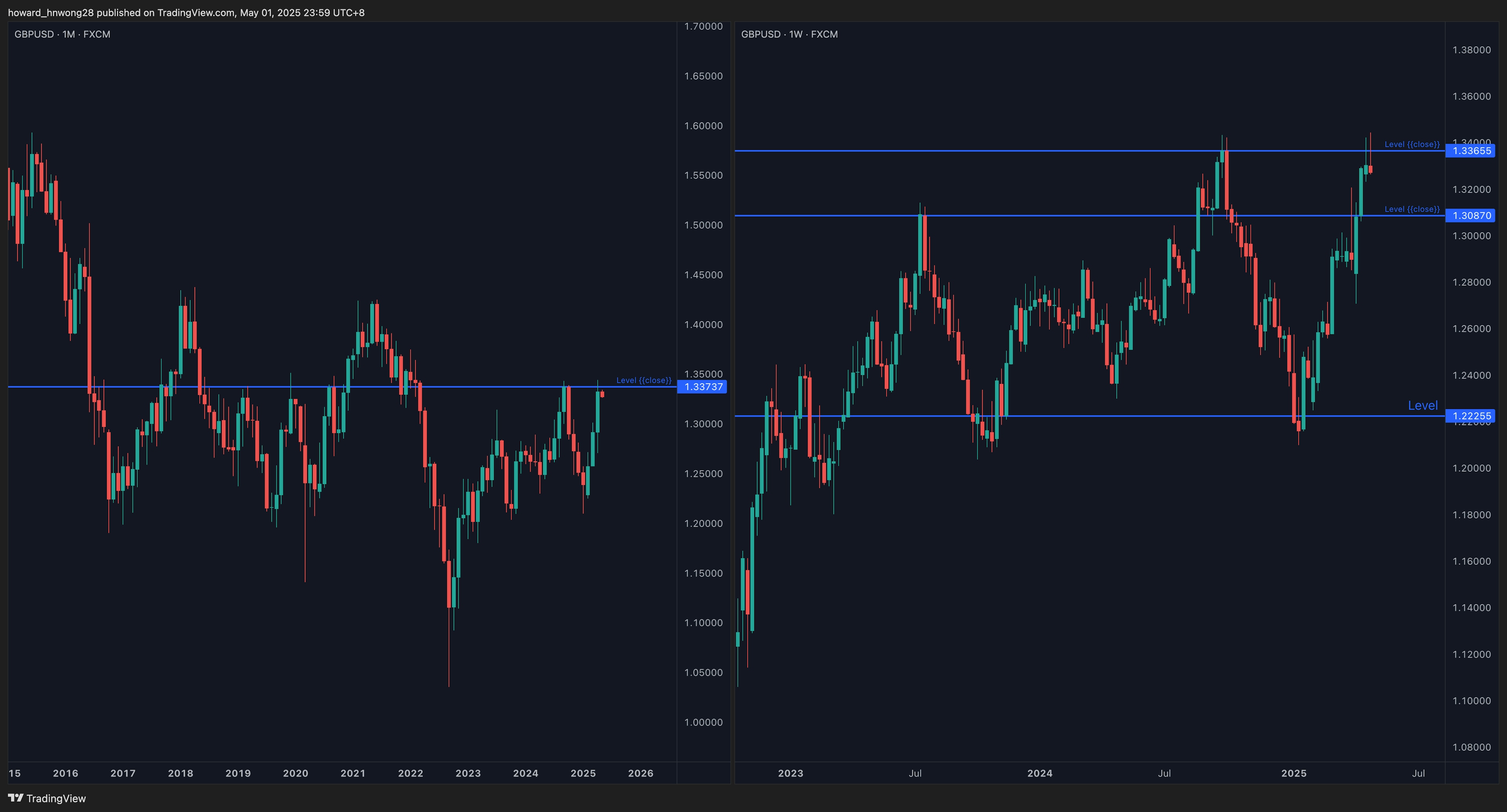Viewport: 1507px width, 812px height.
Task: Click 1.00000 on the monthly price scale
Action: tap(703, 722)
